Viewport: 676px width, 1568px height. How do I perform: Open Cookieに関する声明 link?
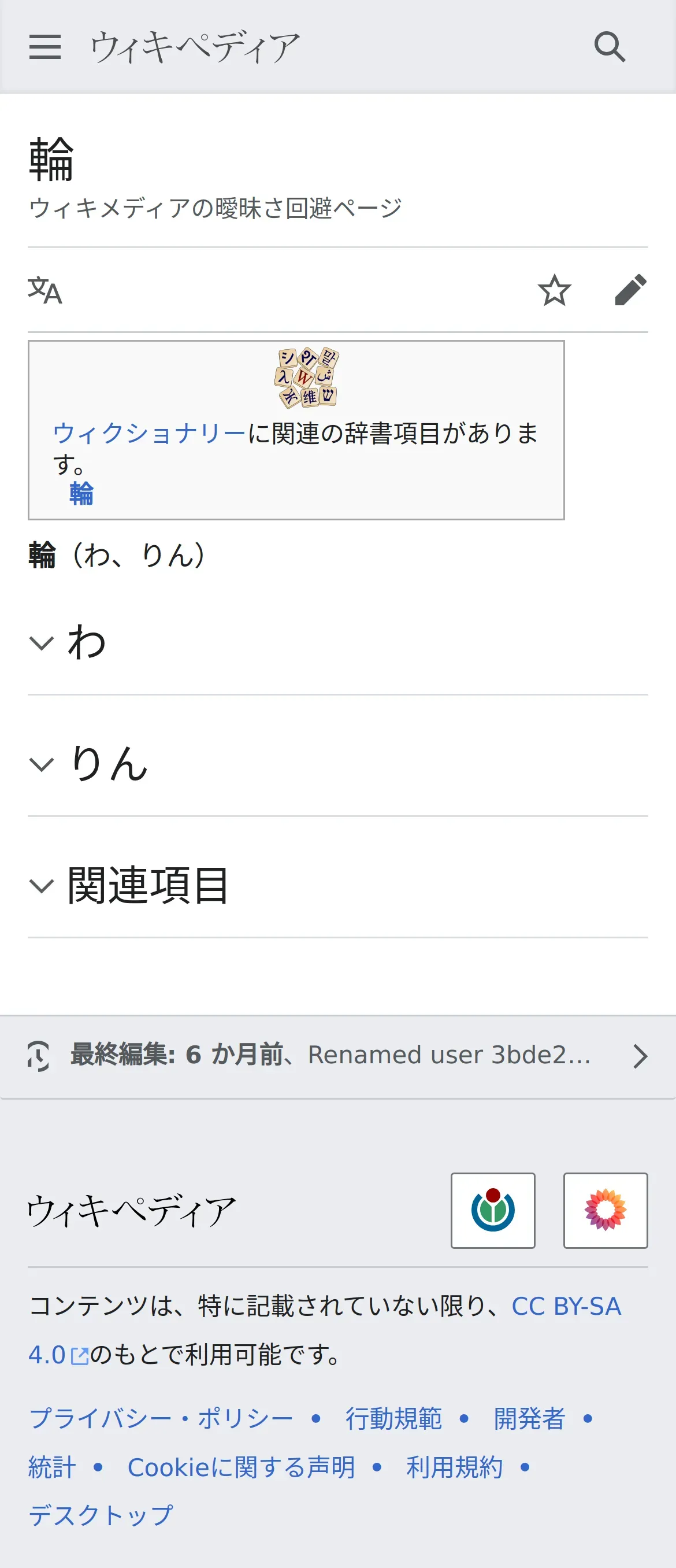click(x=241, y=1467)
